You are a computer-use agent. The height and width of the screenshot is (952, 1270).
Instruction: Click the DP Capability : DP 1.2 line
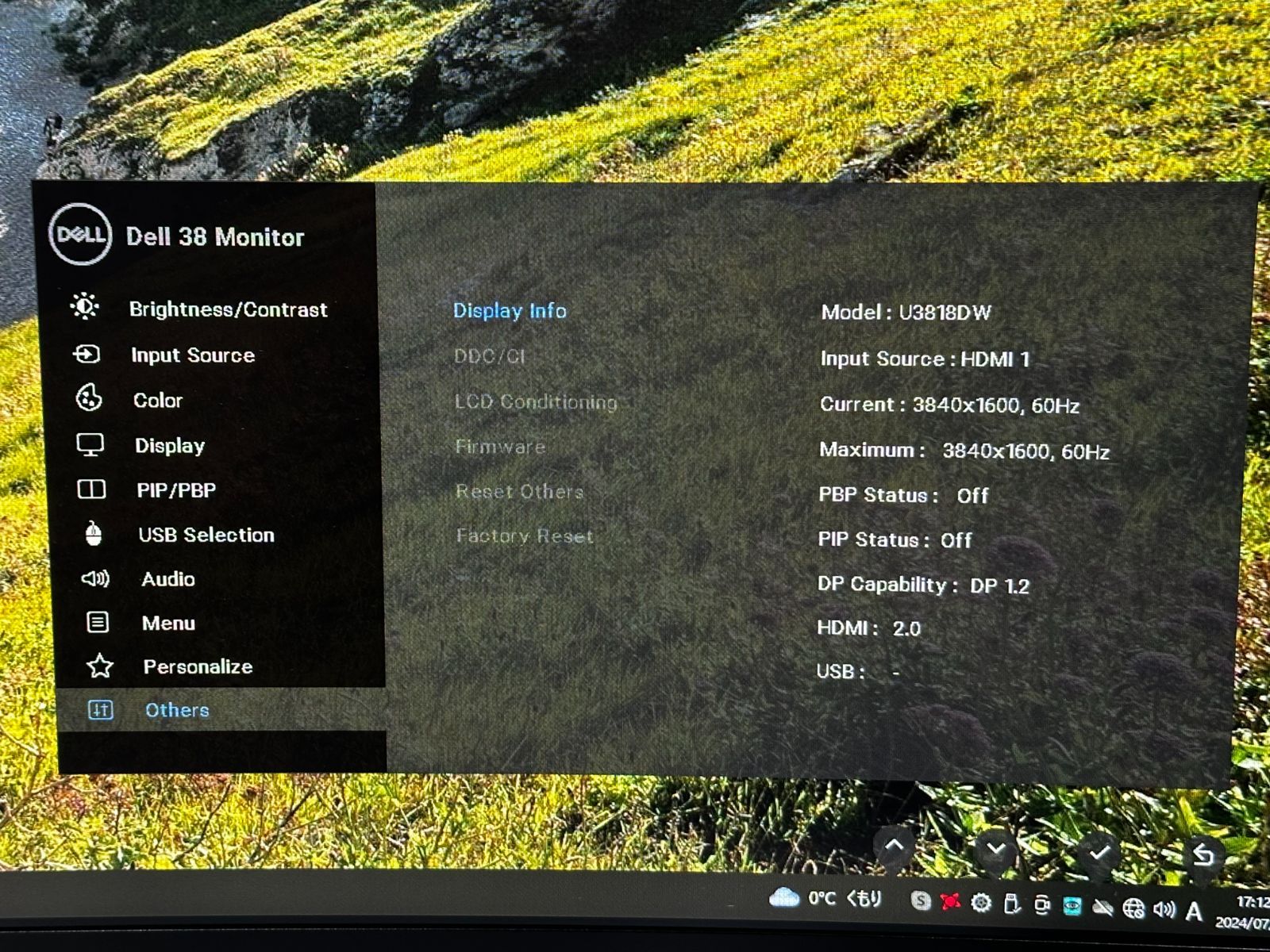point(923,585)
